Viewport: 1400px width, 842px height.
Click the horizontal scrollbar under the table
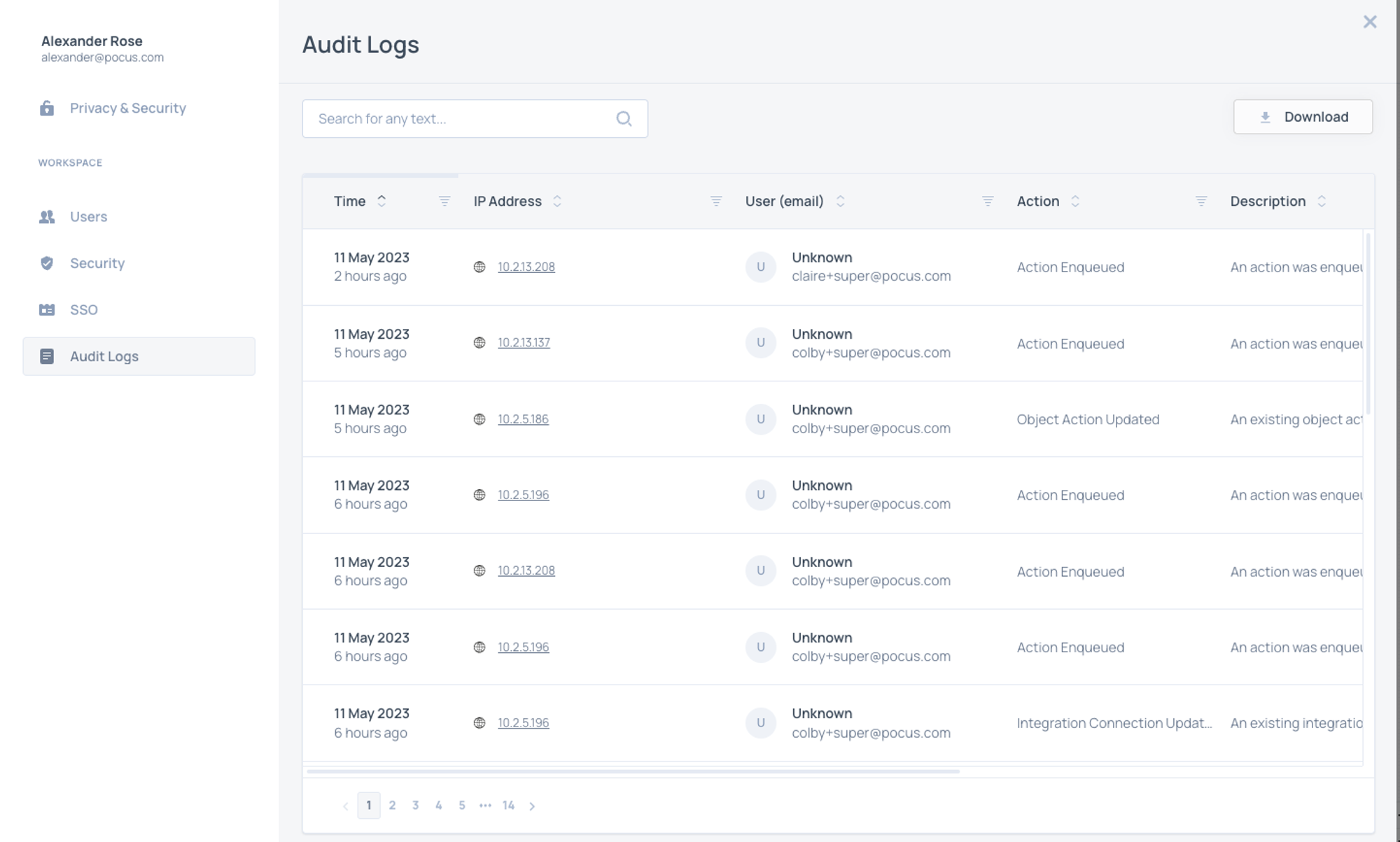click(x=632, y=771)
